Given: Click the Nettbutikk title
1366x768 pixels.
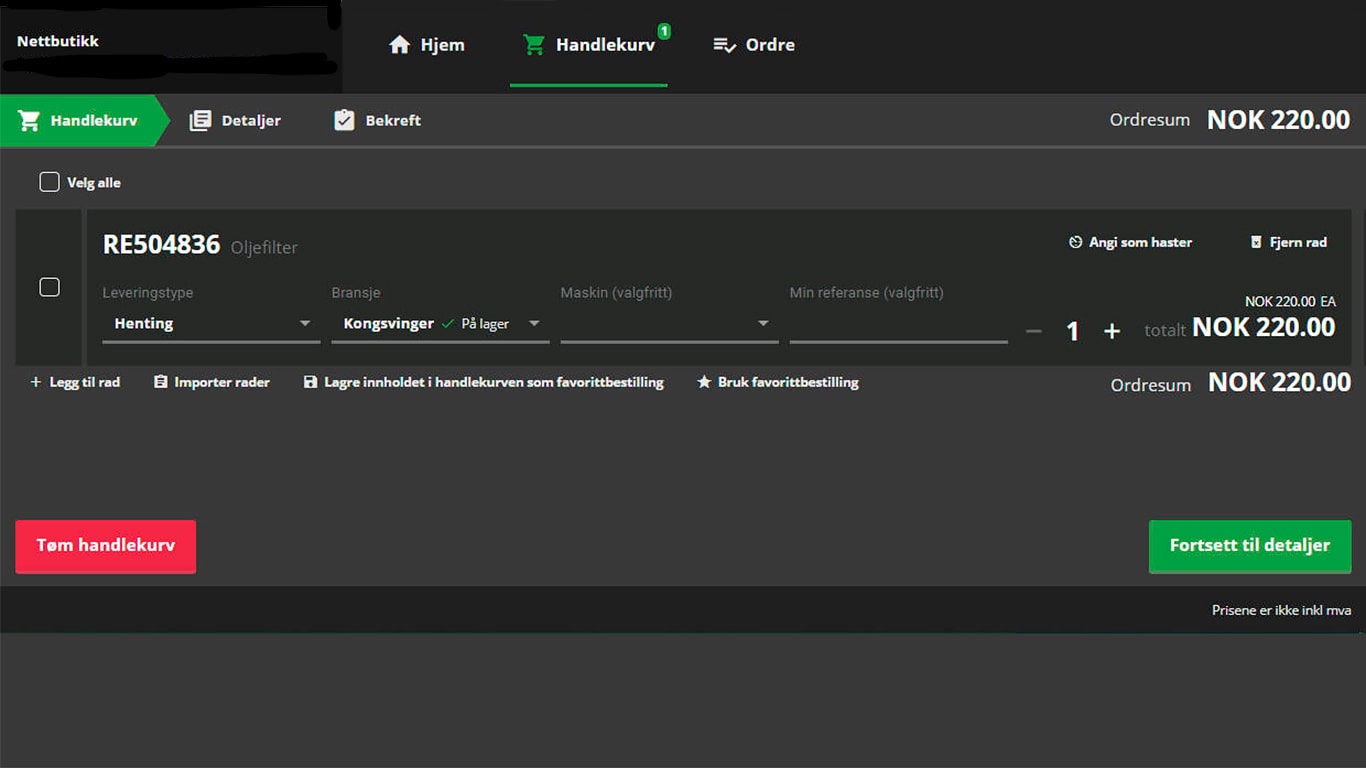Looking at the screenshot, I should coord(58,41).
